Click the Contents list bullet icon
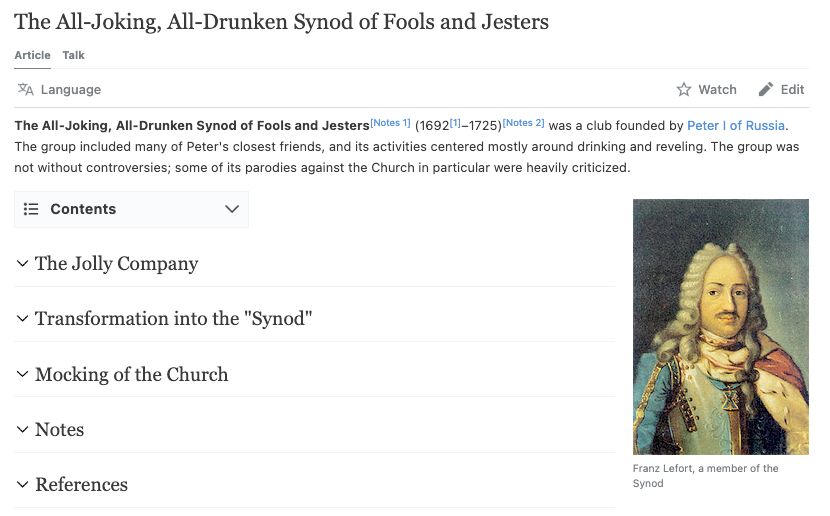The height and width of the screenshot is (516, 830). pos(31,209)
